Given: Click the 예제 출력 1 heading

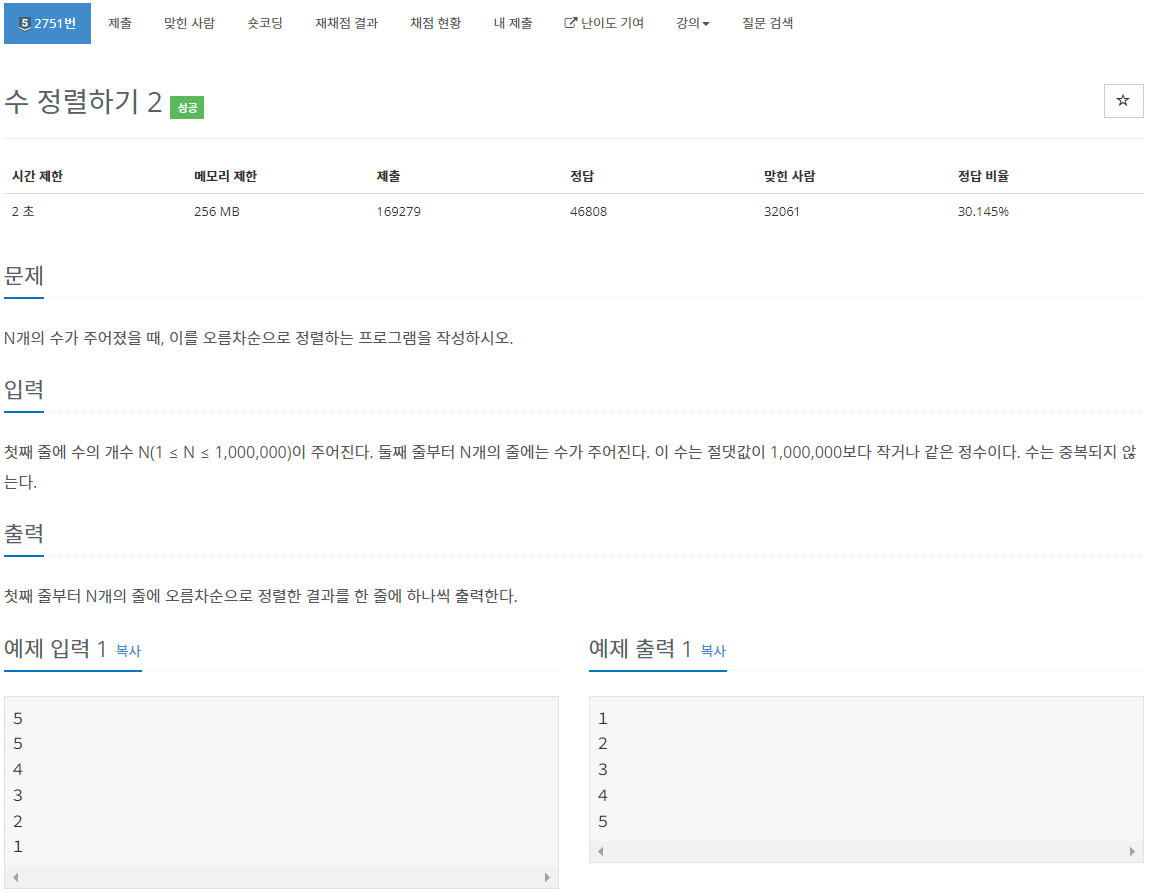Looking at the screenshot, I should [640, 648].
